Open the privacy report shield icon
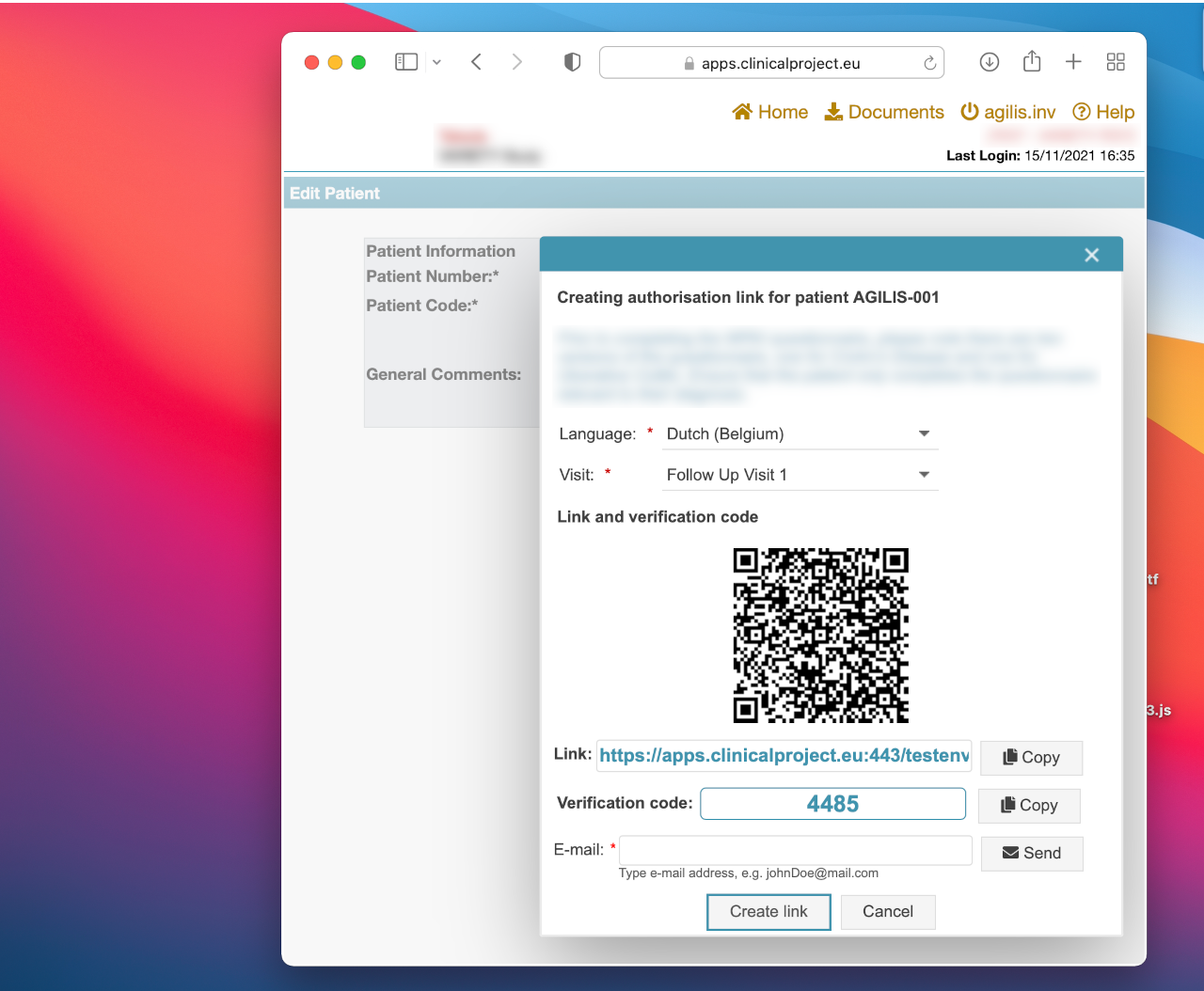 [x=572, y=62]
